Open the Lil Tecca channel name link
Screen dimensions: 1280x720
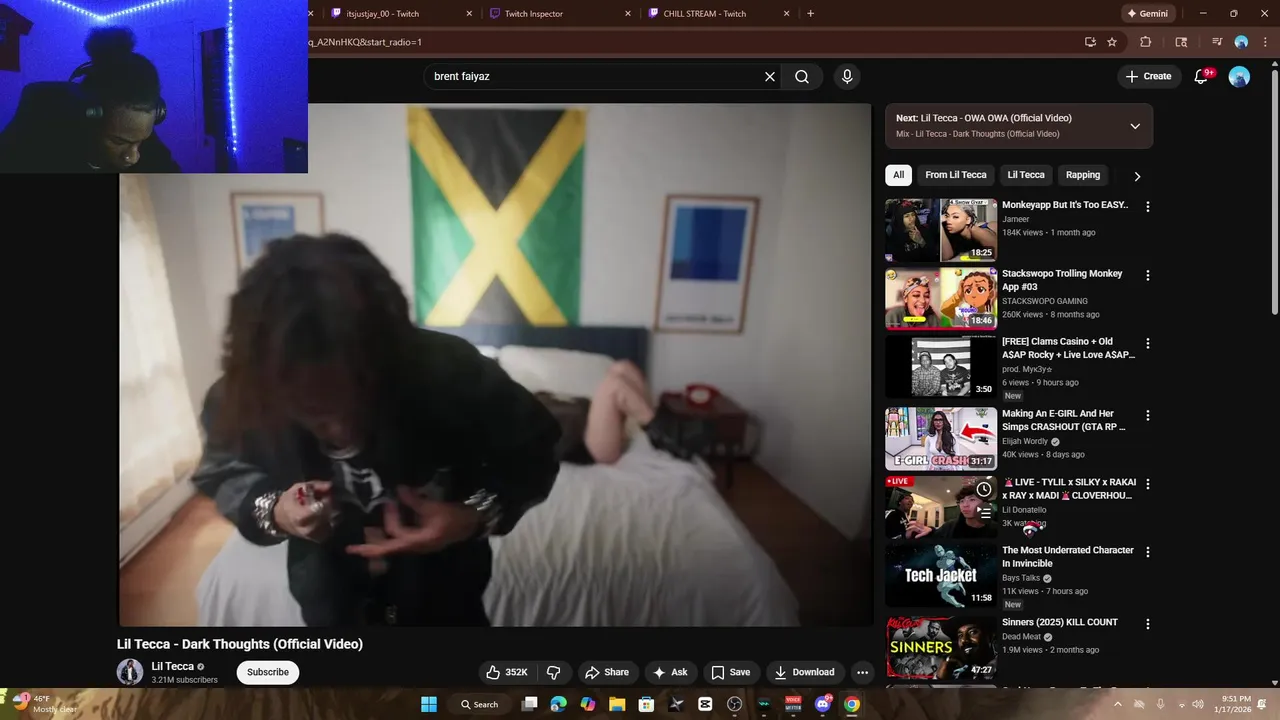[173, 666]
